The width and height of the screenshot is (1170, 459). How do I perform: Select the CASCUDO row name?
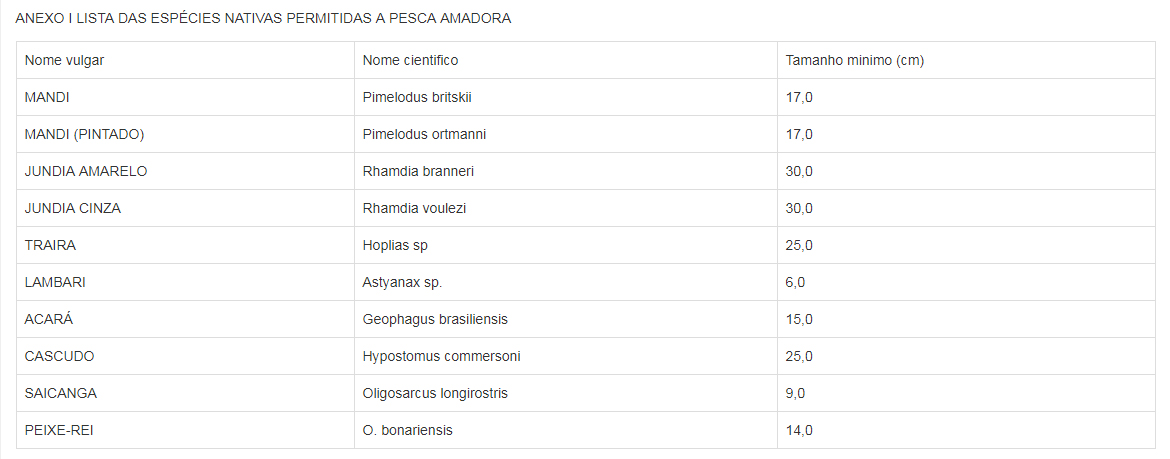click(60, 356)
